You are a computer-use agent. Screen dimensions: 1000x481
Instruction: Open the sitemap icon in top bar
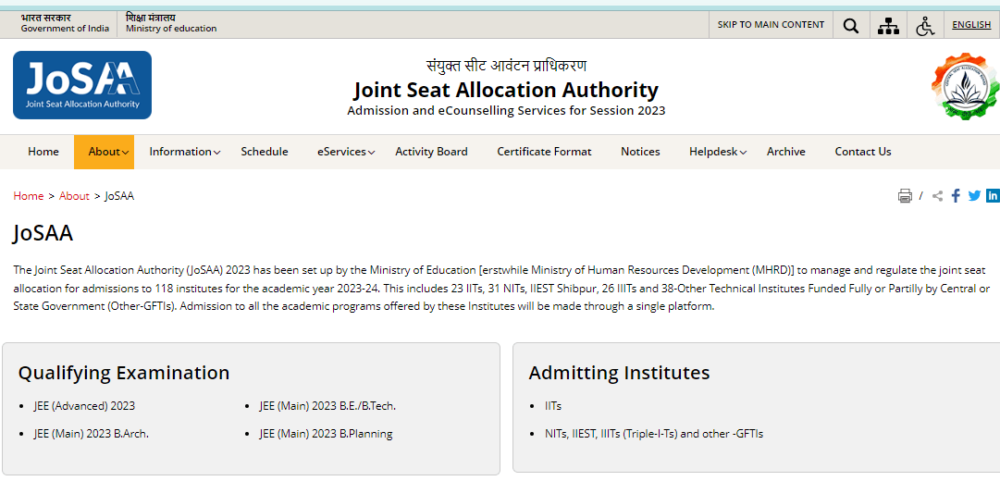click(x=888, y=26)
